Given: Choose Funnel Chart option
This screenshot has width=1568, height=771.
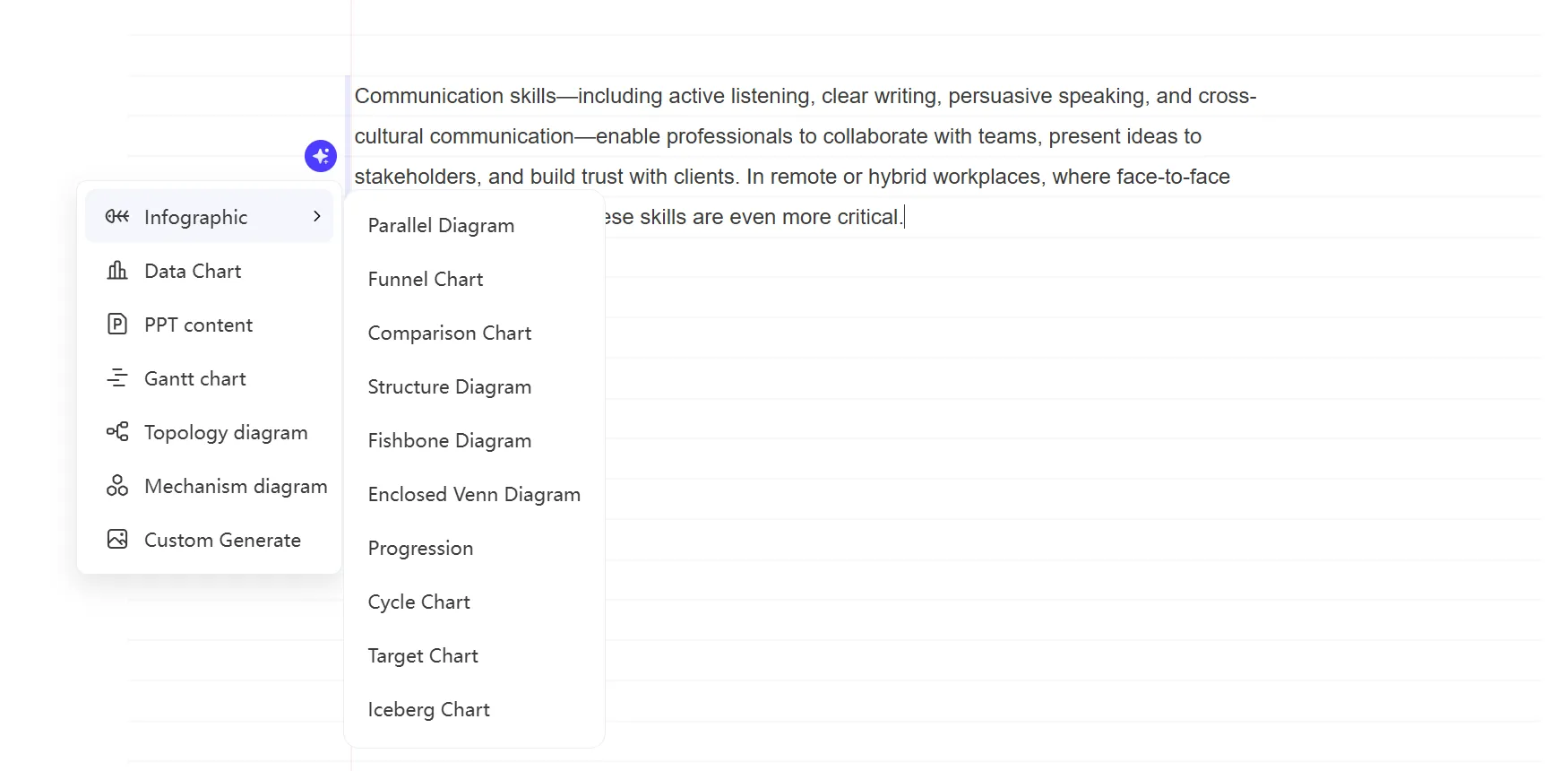Looking at the screenshot, I should (426, 280).
